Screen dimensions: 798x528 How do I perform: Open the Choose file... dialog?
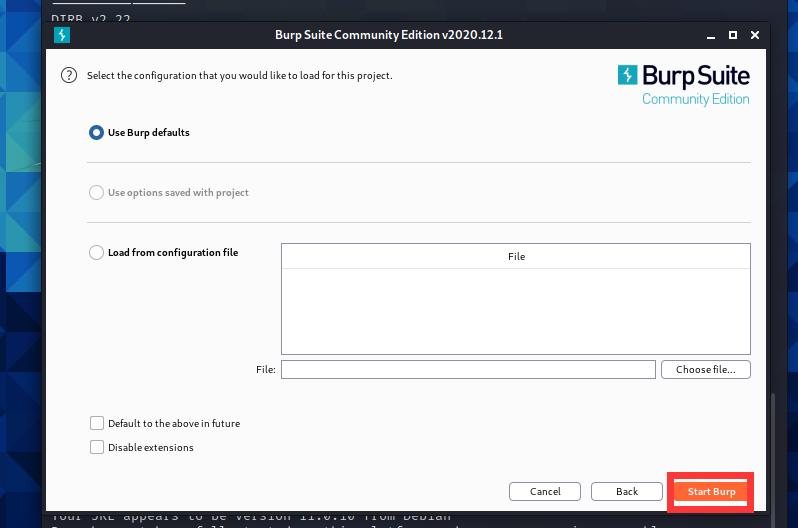pos(705,370)
